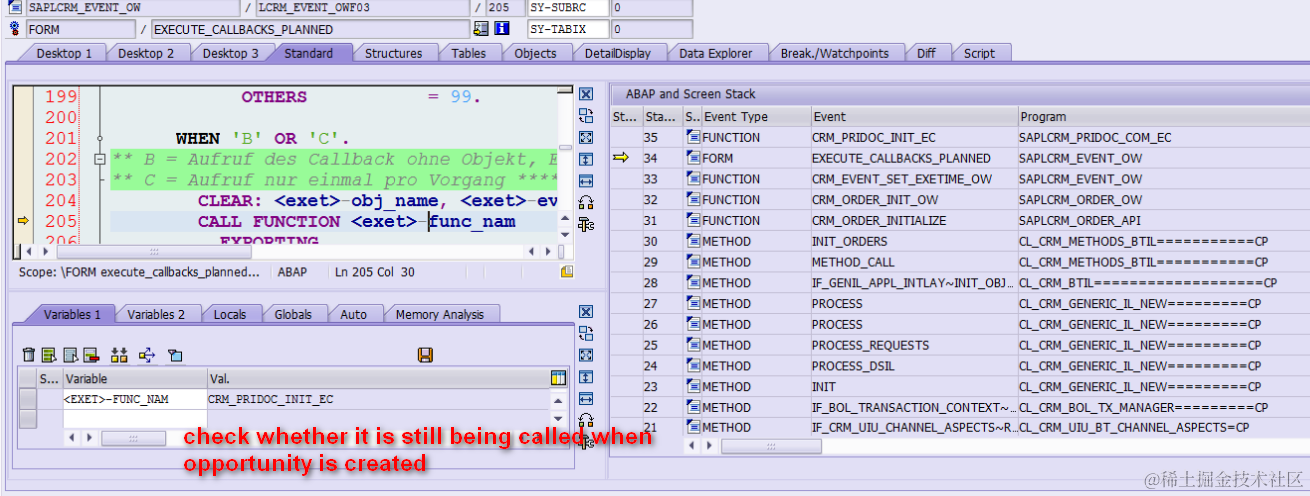
Task: Click the program icon beside SAPLCRM_EVENT_OW
Action: pos(14,8)
